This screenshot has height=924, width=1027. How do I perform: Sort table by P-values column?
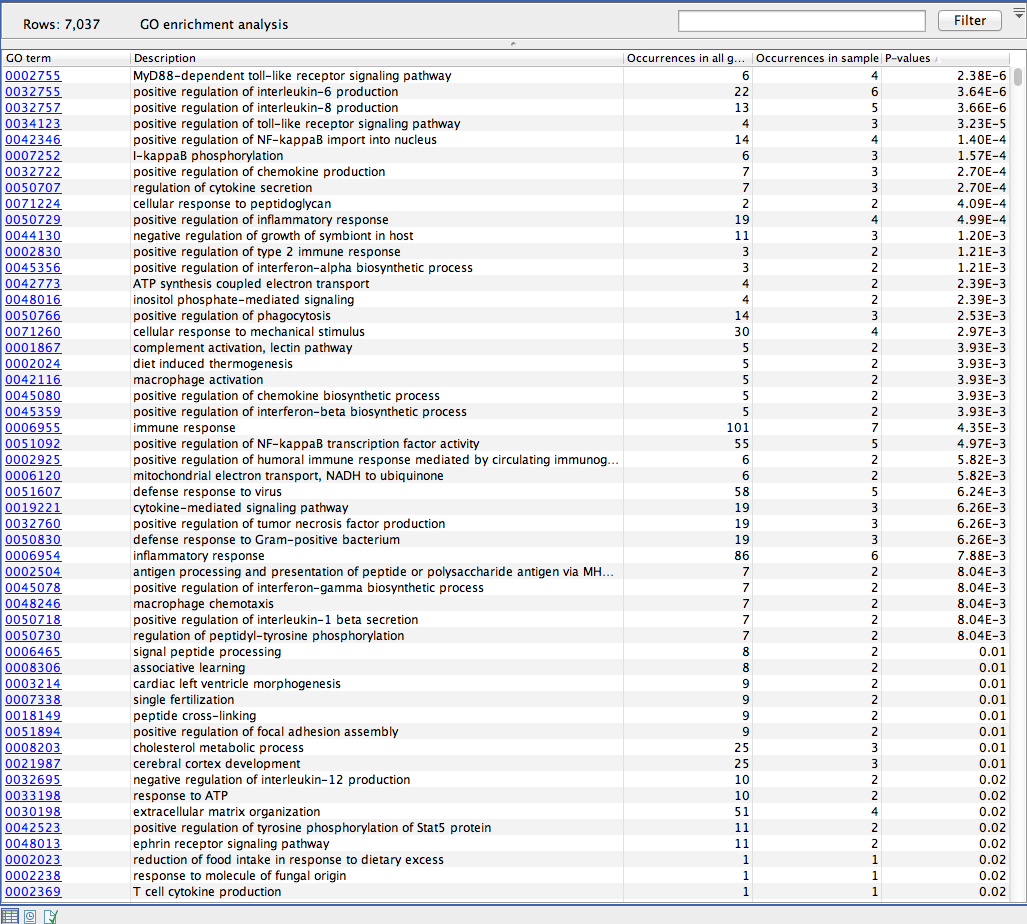944,59
